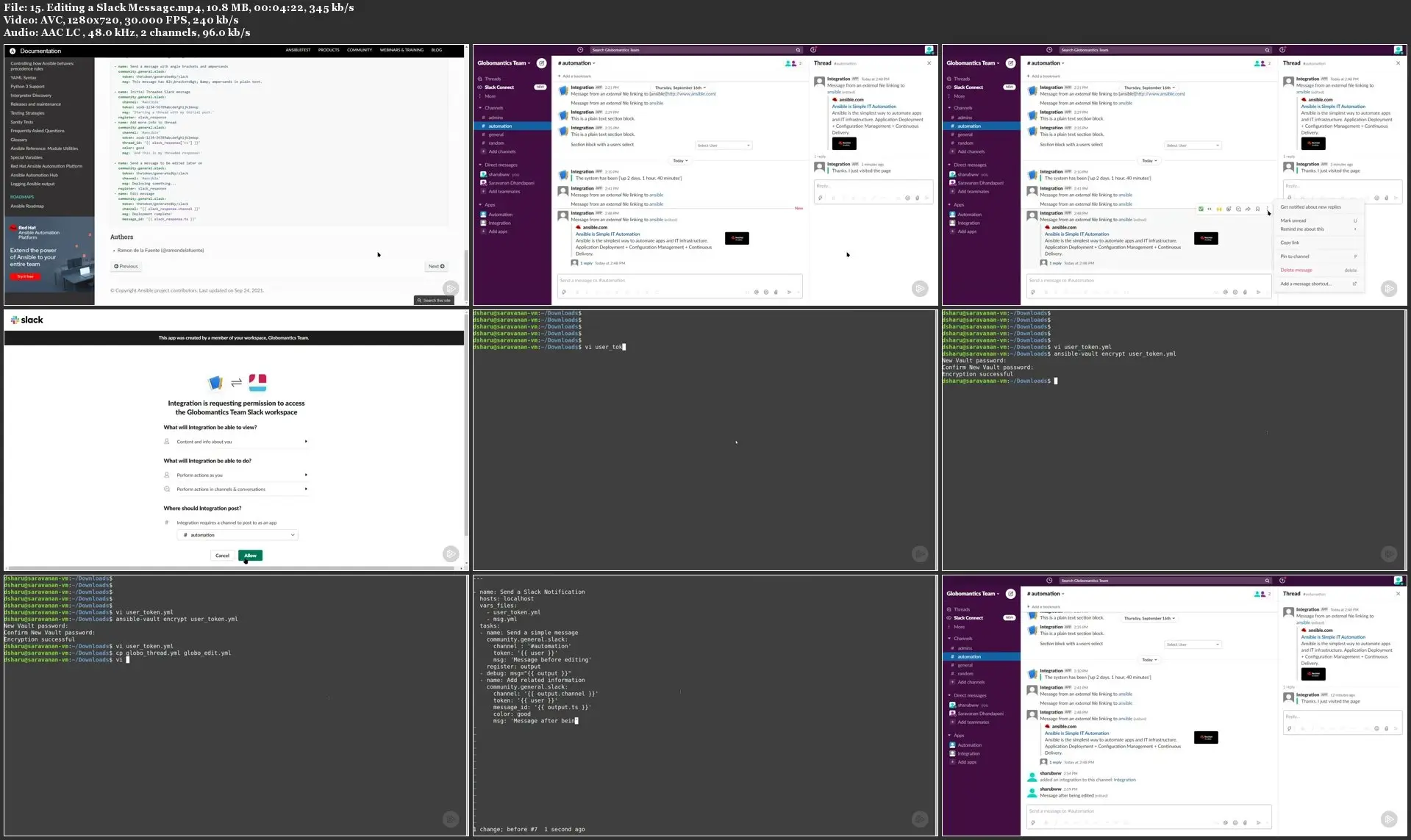Expand 'Perform actions as you' permission row

(x=235, y=475)
